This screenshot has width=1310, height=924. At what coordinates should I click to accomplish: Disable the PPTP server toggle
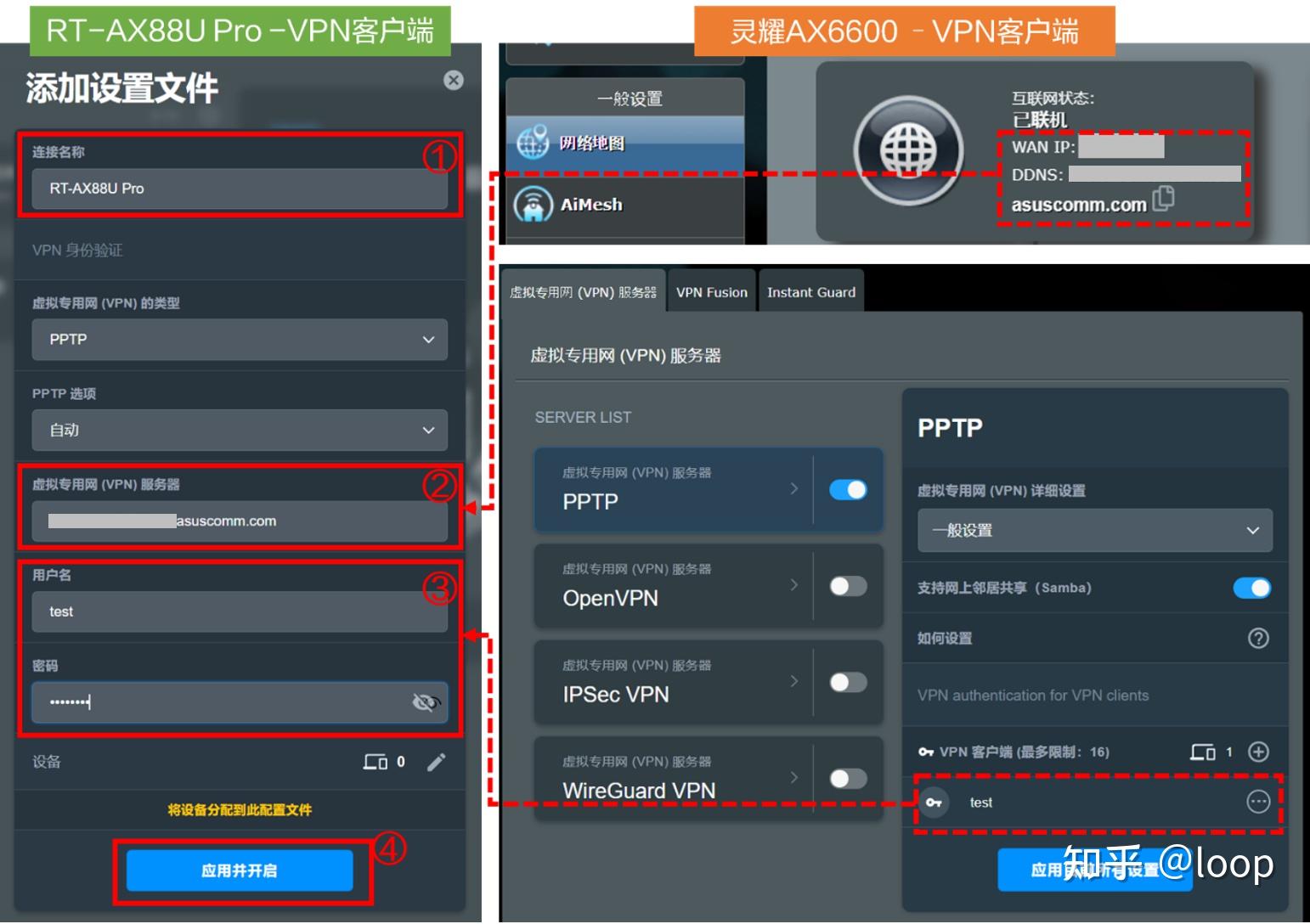(847, 490)
